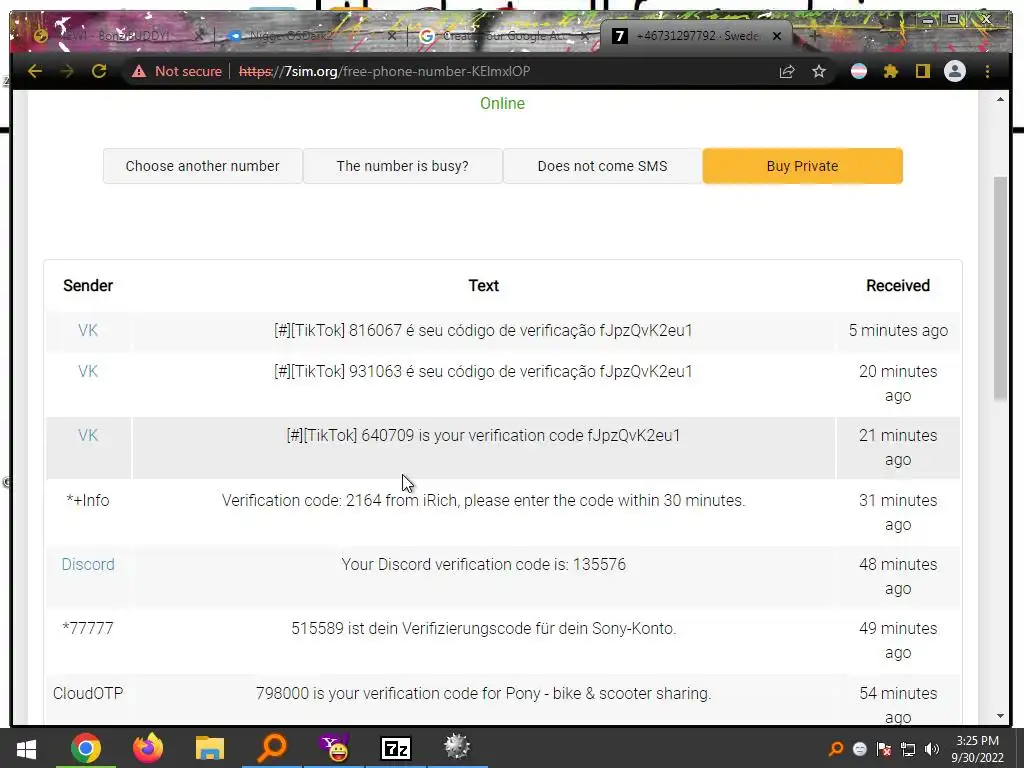Reload the 7sim.org page
Viewport: 1024px width, 768px height.
point(99,71)
